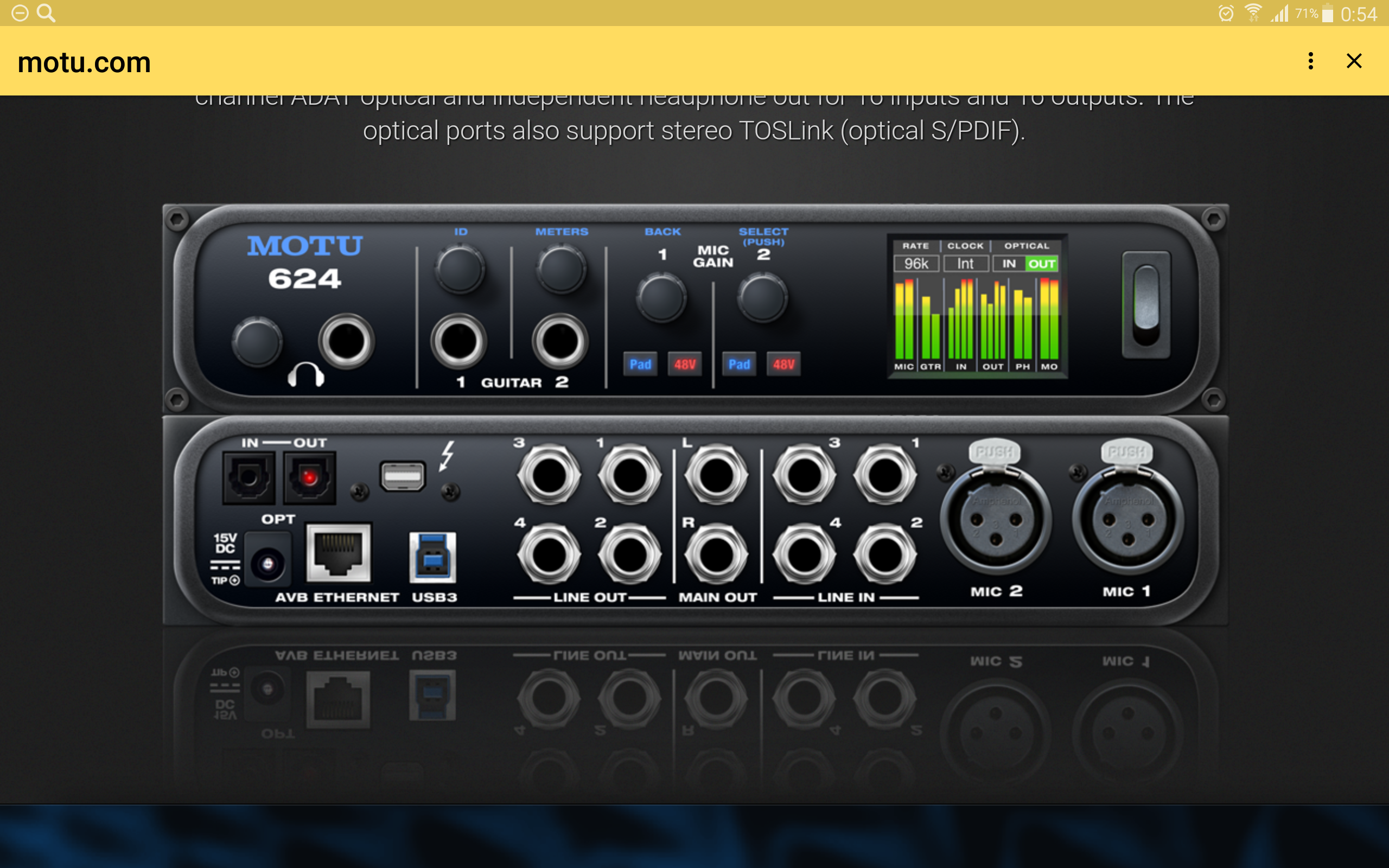Click the Thunderbolt lightning bolt icon
The height and width of the screenshot is (868, 1389).
447,455
